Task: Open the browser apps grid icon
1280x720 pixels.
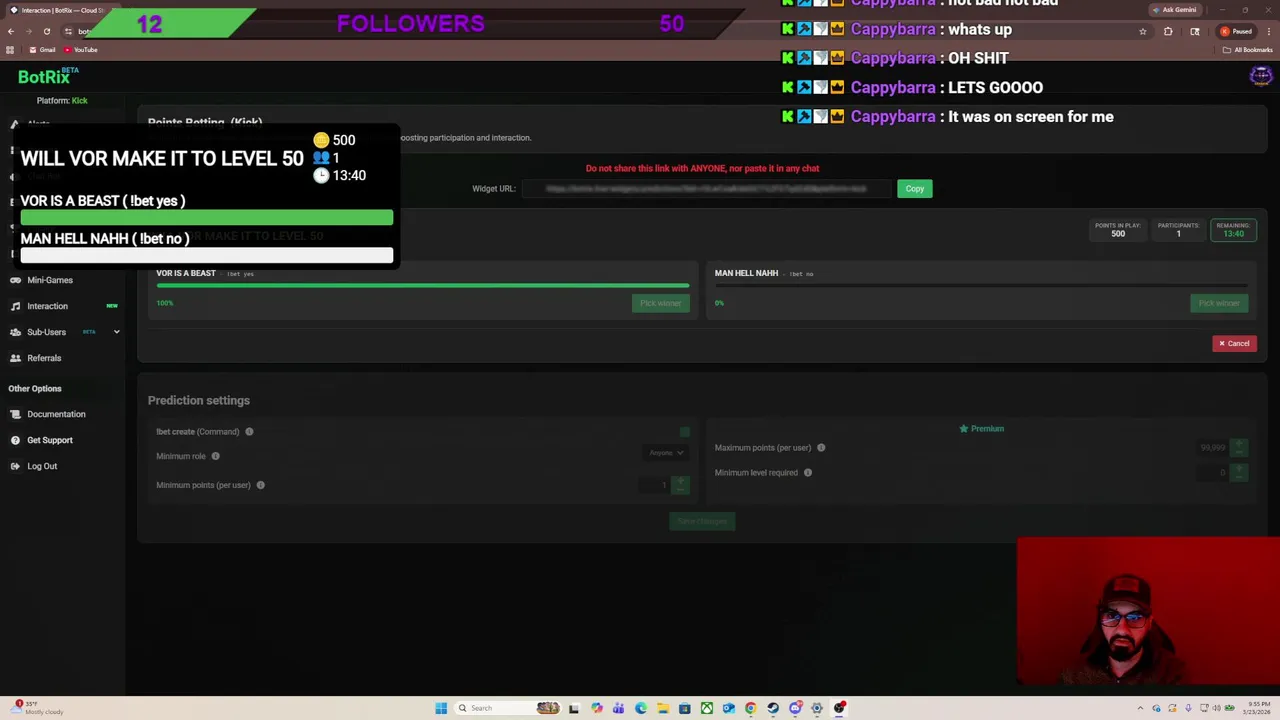Action: [x=10, y=50]
